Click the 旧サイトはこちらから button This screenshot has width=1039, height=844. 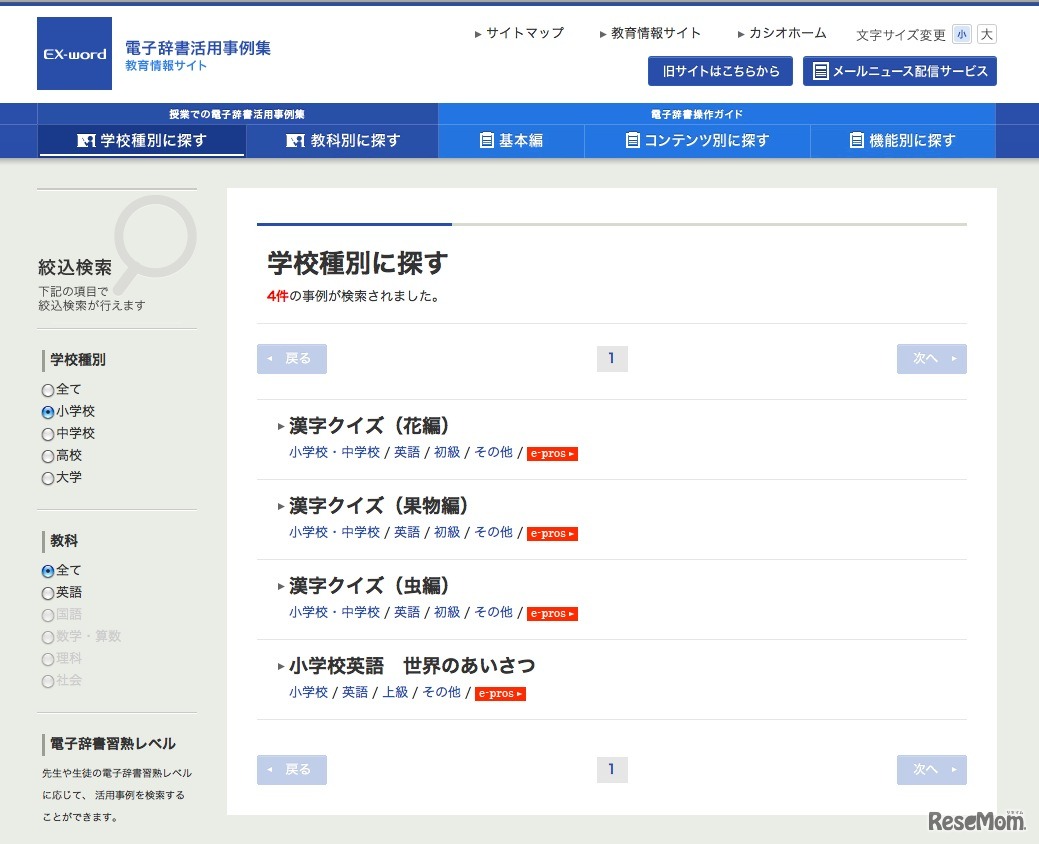719,70
